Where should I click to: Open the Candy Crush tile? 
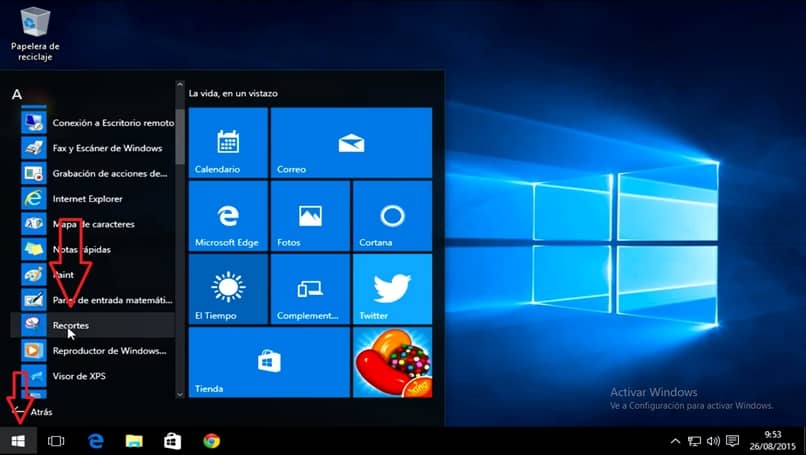[392, 362]
